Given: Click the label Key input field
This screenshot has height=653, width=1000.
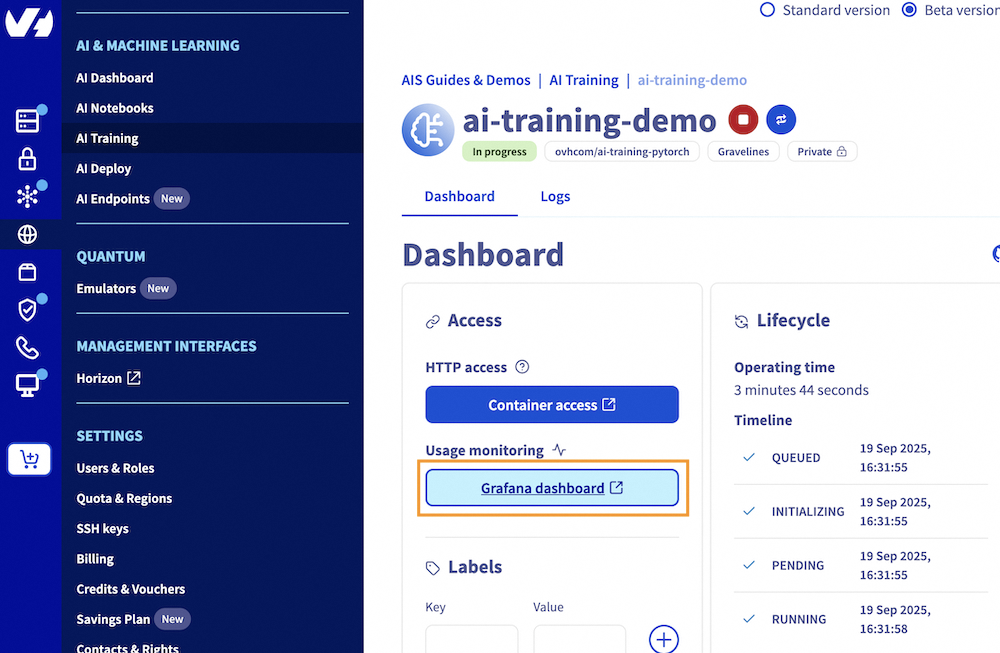Looking at the screenshot, I should tap(471, 640).
